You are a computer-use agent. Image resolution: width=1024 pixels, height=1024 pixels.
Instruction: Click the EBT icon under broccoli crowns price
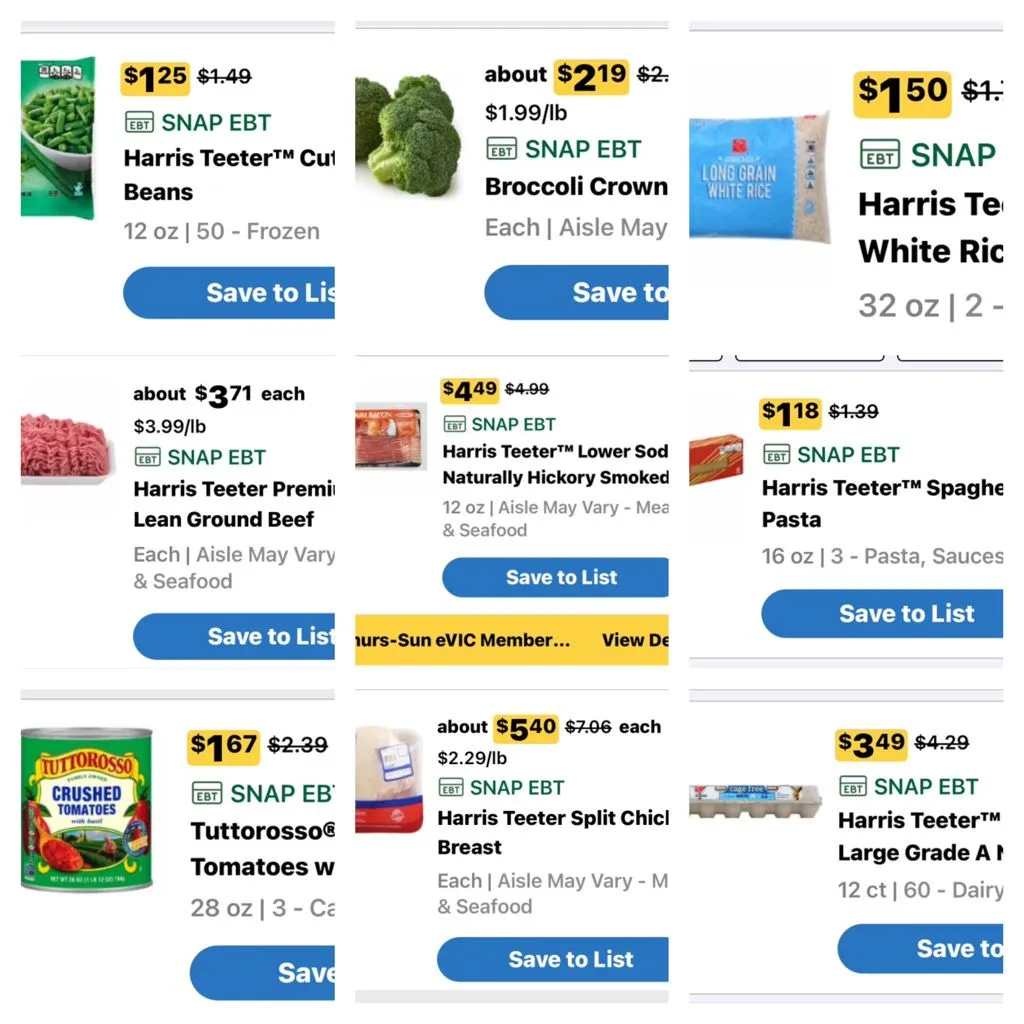501,149
